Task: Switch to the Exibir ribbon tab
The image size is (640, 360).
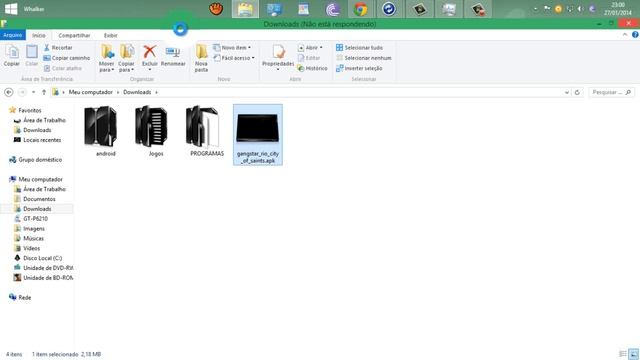Action: (x=111, y=35)
